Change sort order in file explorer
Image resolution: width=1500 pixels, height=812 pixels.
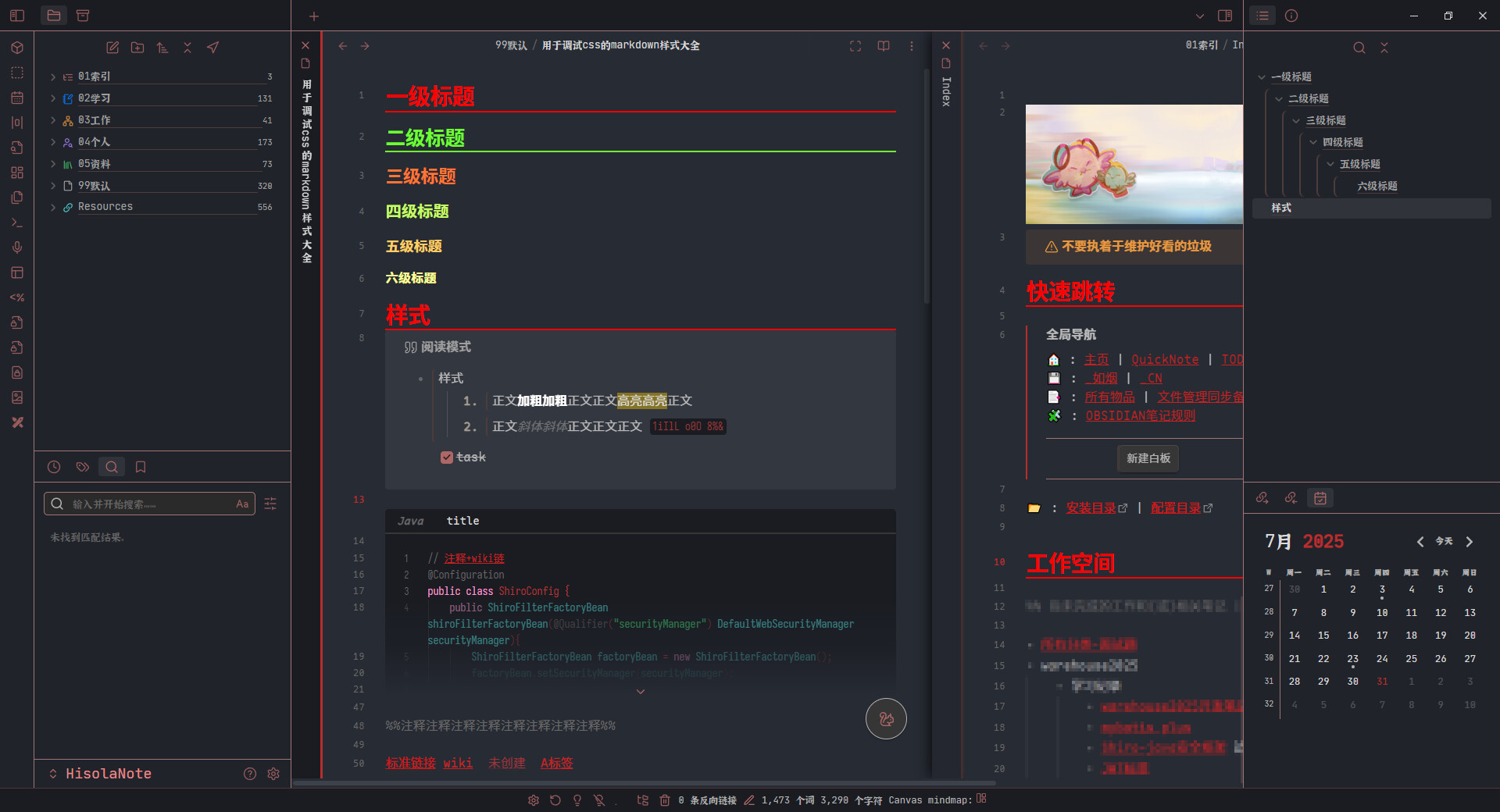coord(162,48)
